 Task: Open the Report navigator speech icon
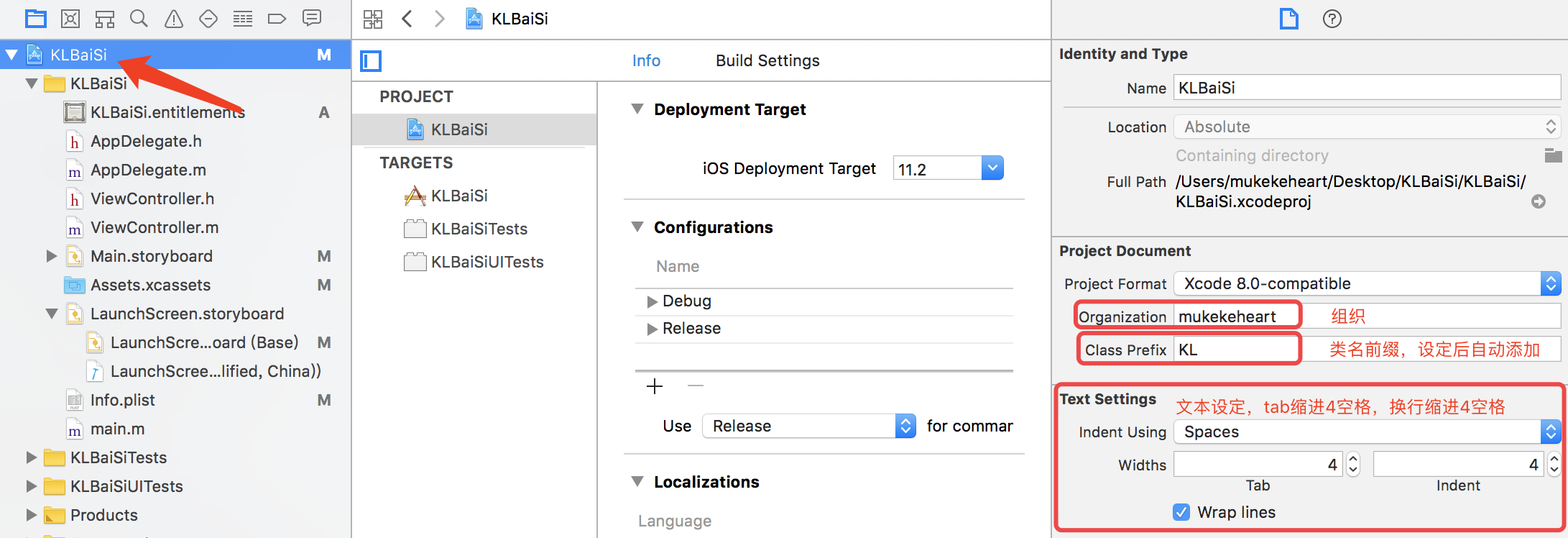pyautogui.click(x=312, y=19)
